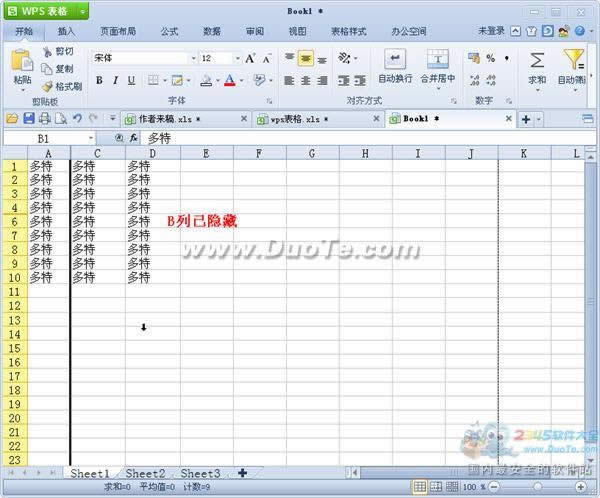Click the bottom align icon
This screenshot has width=600, height=498.
click(322, 59)
